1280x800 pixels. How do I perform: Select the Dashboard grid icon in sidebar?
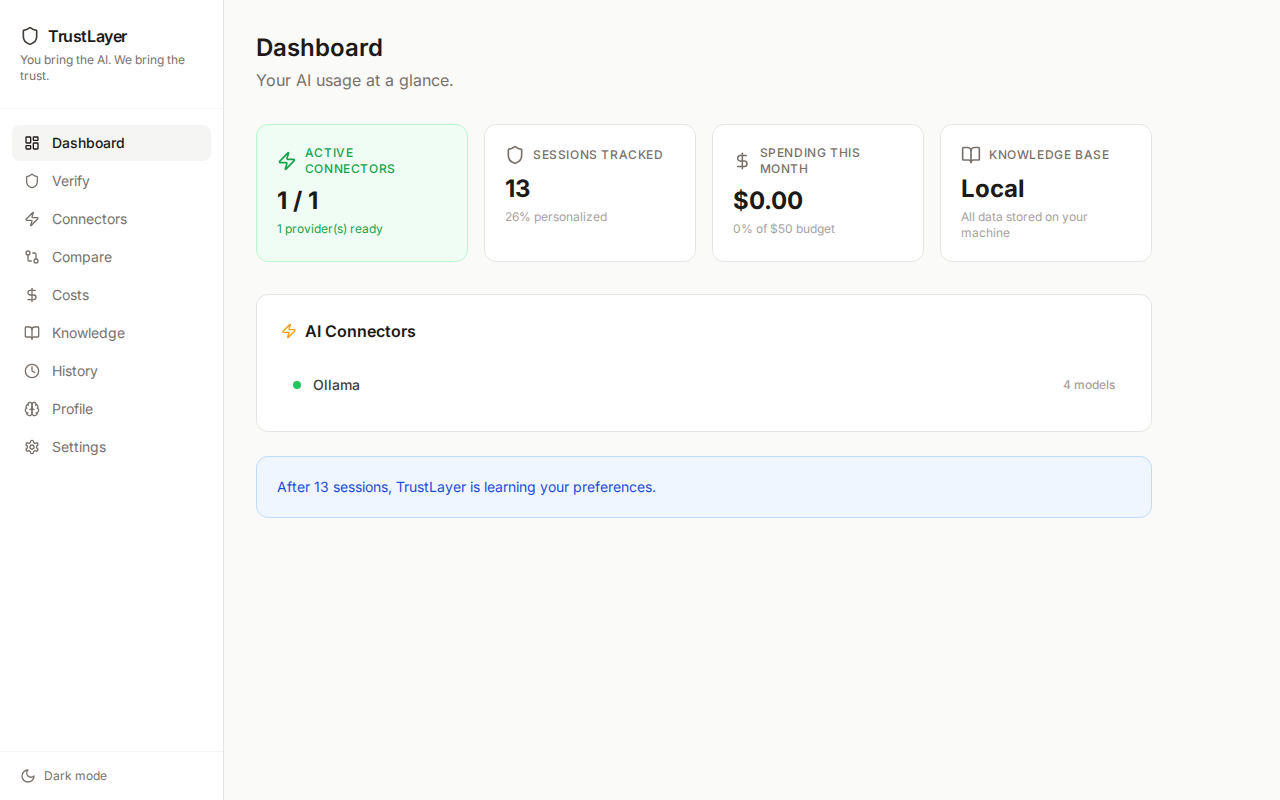click(31, 142)
